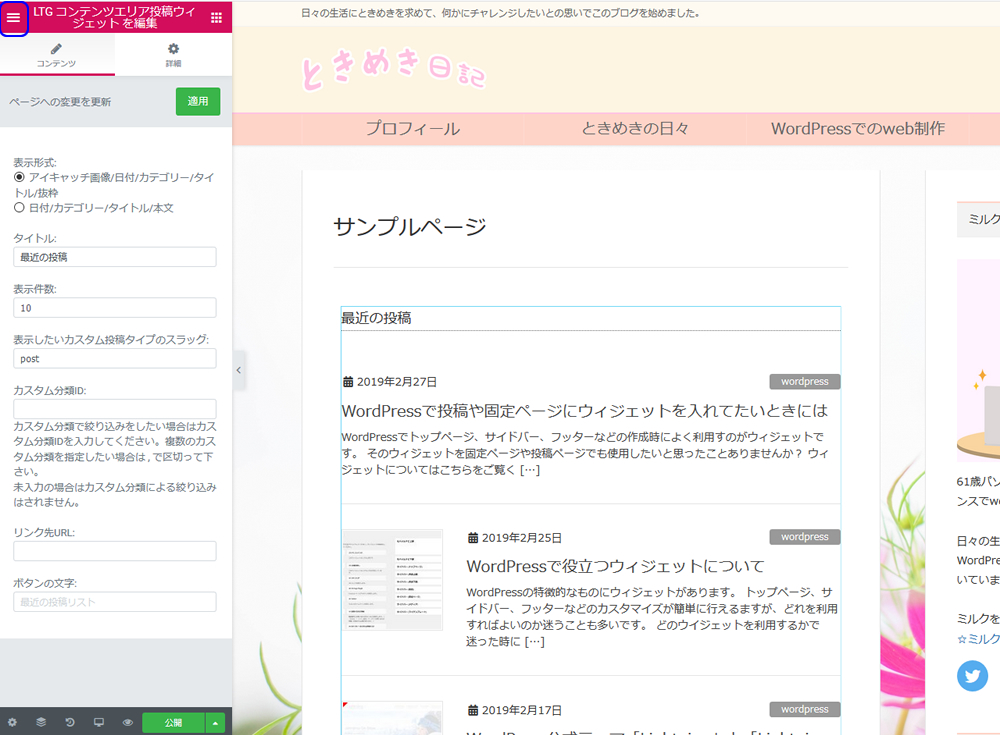The height and width of the screenshot is (735, 1000).
Task: Click the ページへの変更を更新 label
Action: (x=60, y=102)
